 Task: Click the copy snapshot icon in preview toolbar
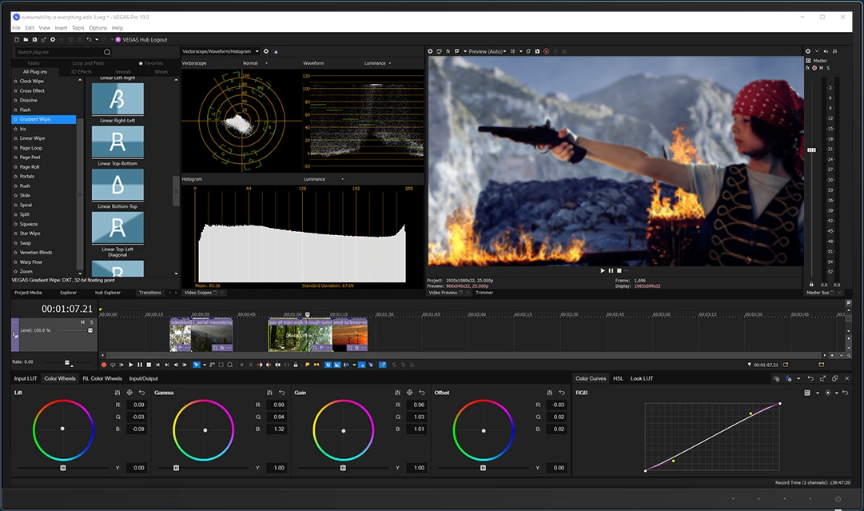coord(528,51)
